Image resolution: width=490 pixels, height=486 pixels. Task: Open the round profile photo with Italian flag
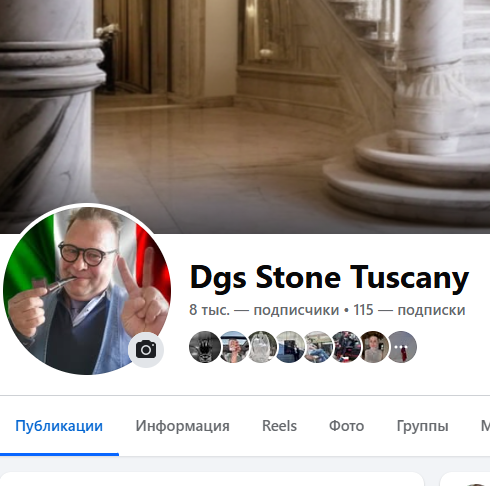[87, 290]
